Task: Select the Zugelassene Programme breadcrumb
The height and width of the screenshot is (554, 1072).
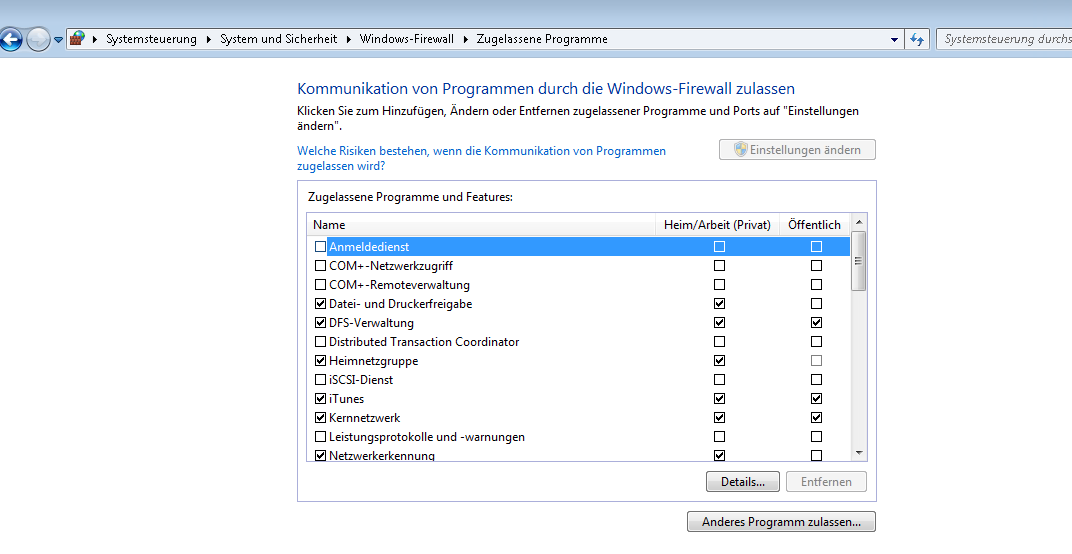Action: click(x=542, y=39)
